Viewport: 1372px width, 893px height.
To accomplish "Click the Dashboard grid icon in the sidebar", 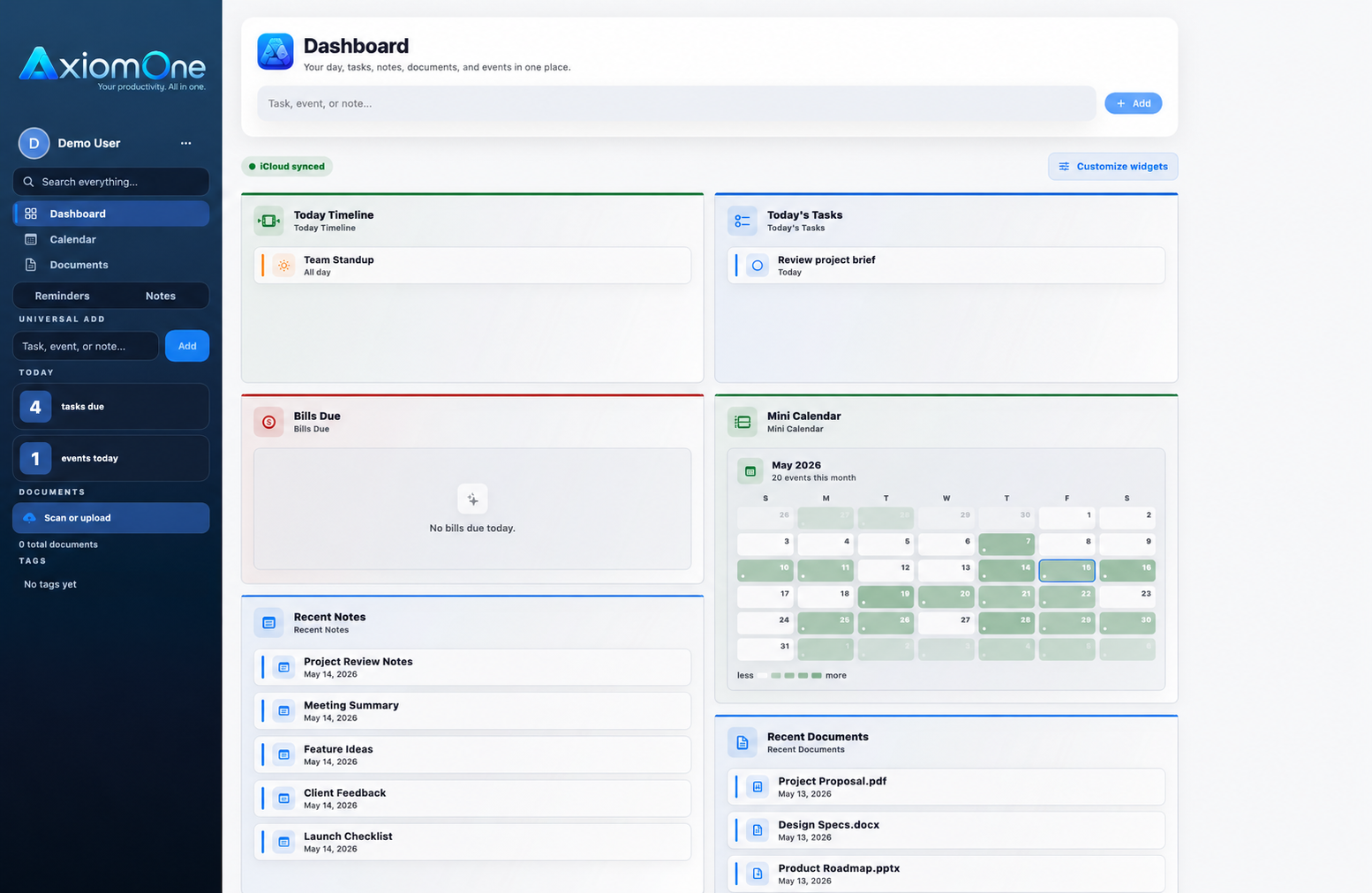I will 31,214.
